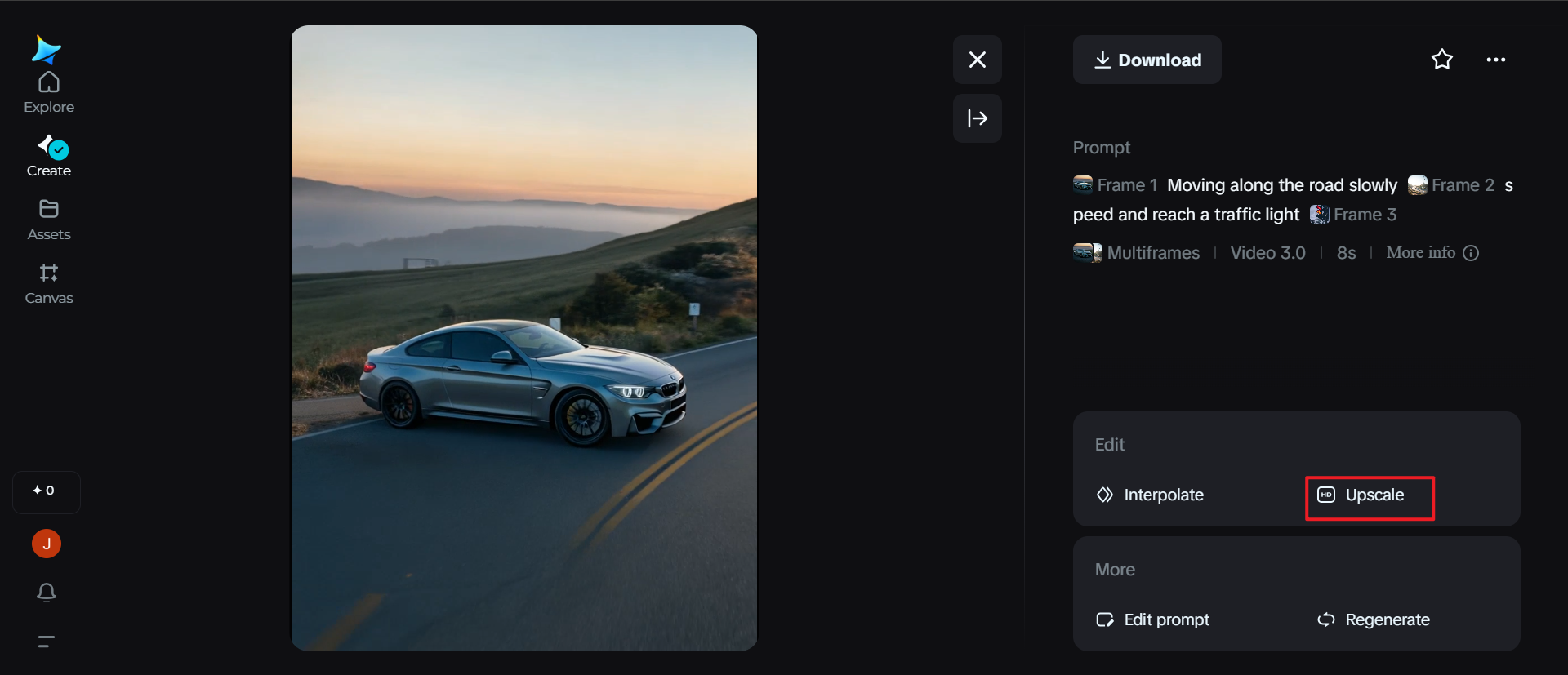Go to the Create section
Image resolution: width=1568 pixels, height=675 pixels.
(x=49, y=157)
